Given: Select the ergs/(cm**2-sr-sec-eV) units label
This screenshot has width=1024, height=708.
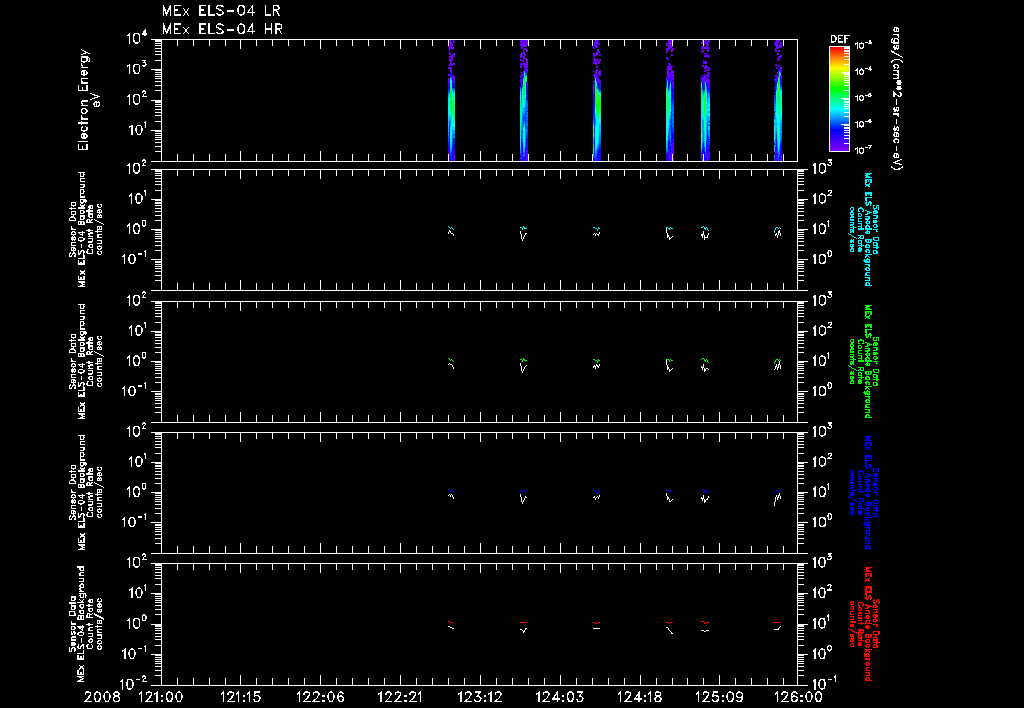Looking at the screenshot, I should click(897, 99).
